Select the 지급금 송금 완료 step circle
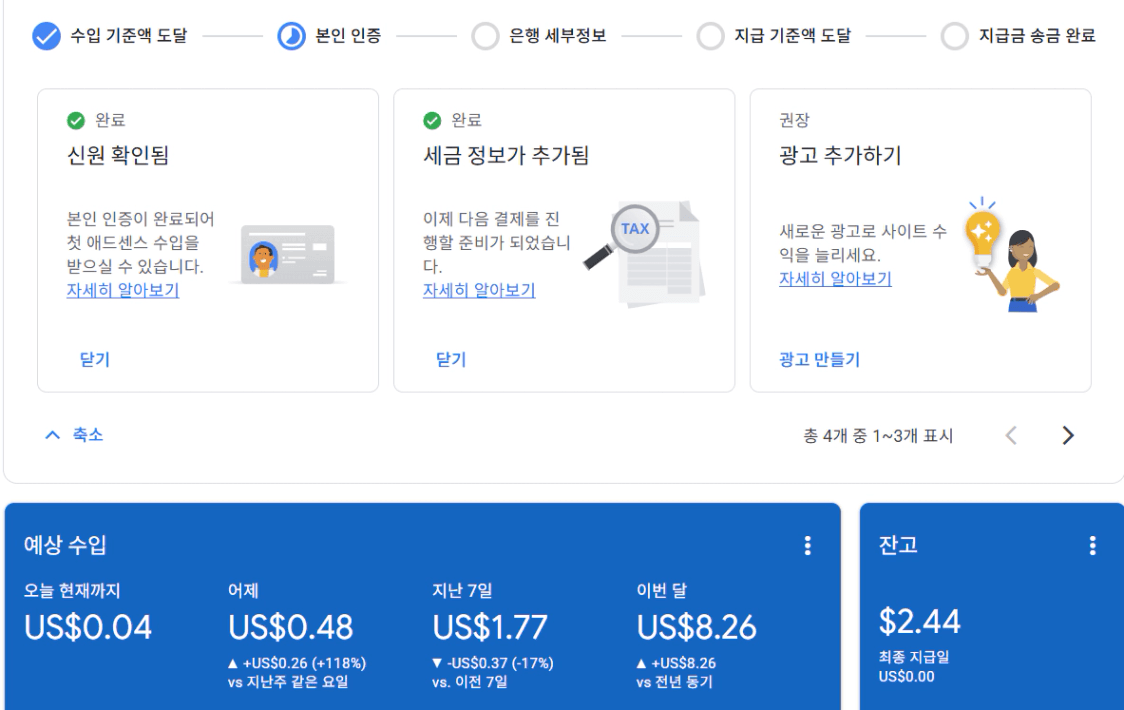 pyautogui.click(x=954, y=37)
